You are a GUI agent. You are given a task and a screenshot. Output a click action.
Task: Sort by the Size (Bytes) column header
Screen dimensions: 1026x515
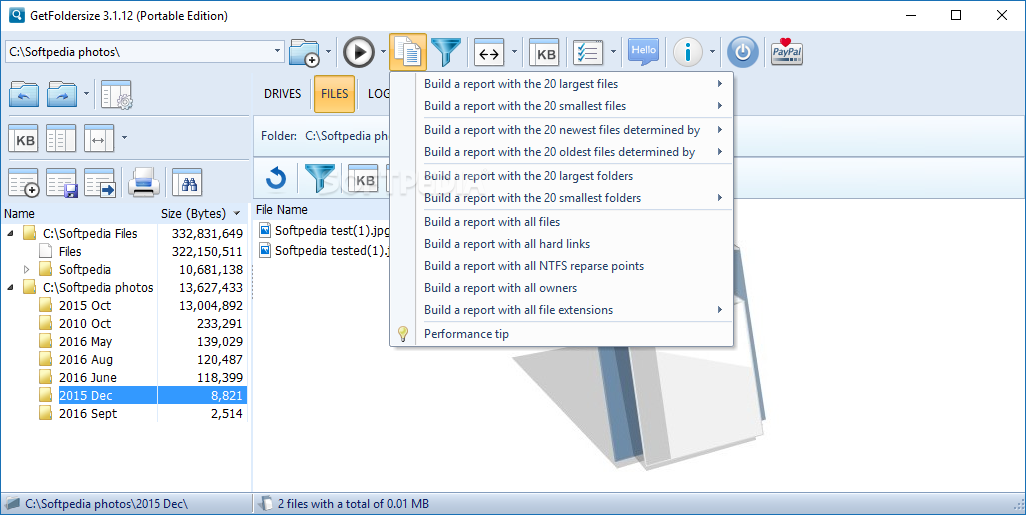[x=200, y=213]
